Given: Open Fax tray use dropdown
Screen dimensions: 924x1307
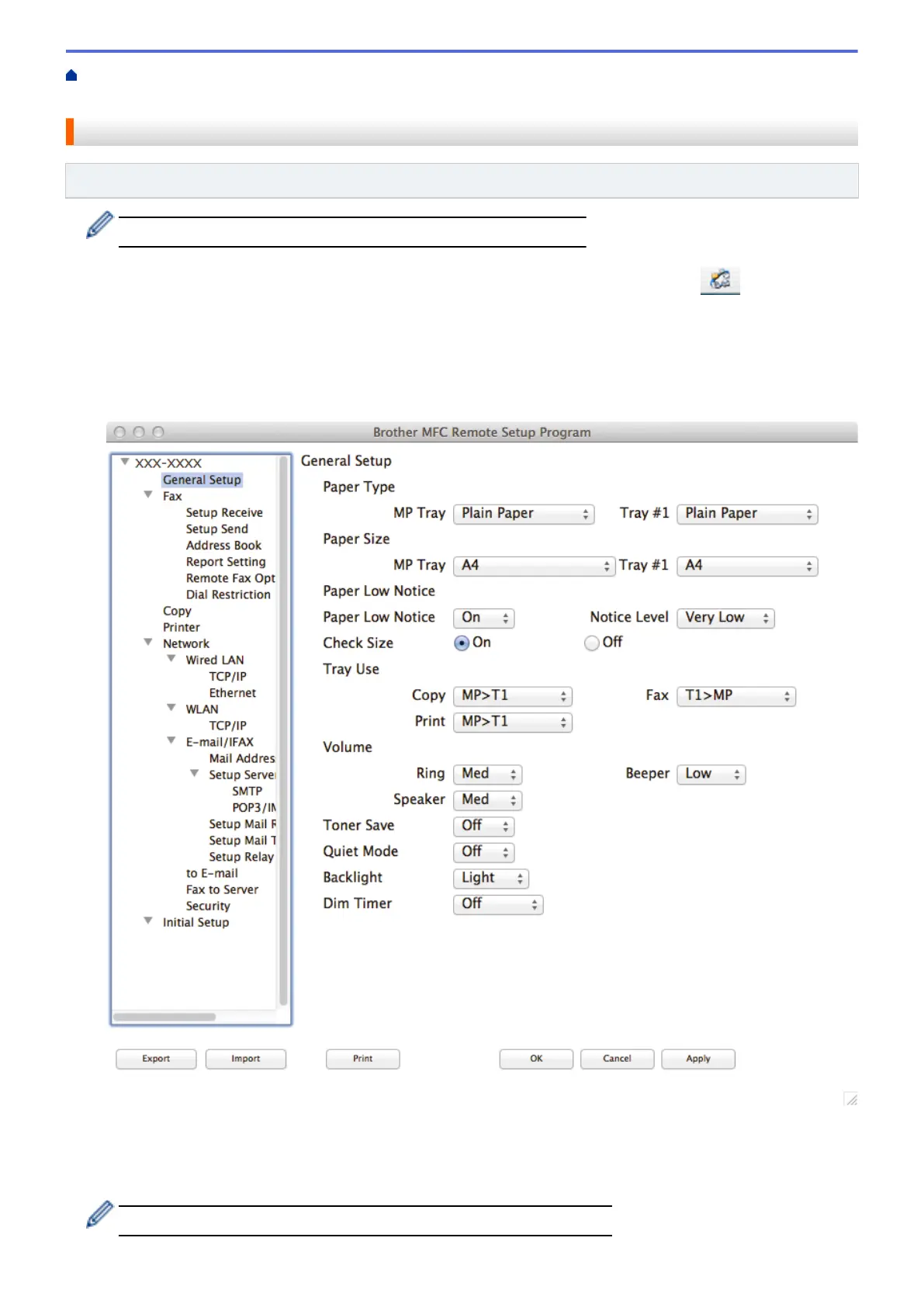Looking at the screenshot, I should 736,696.
